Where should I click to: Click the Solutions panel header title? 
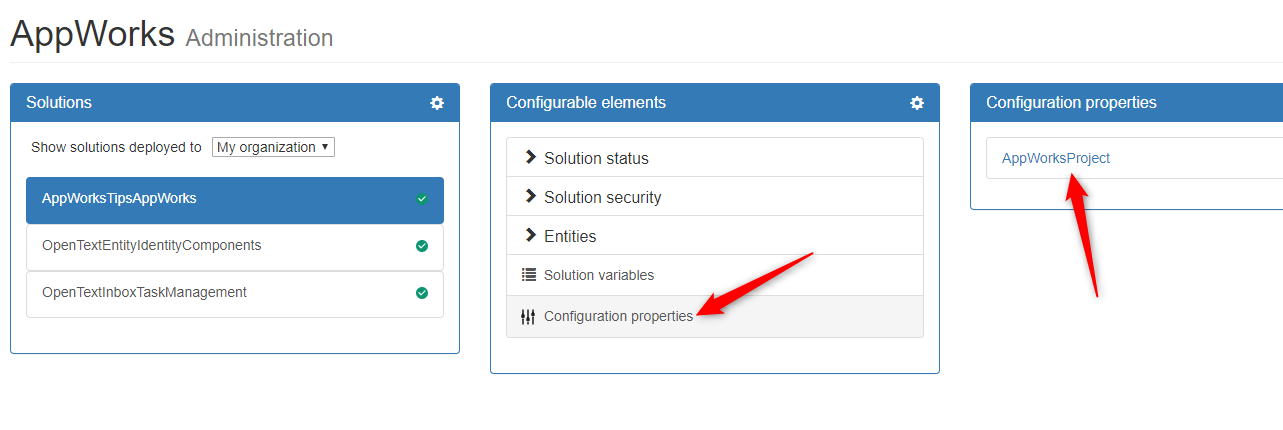tap(59, 102)
